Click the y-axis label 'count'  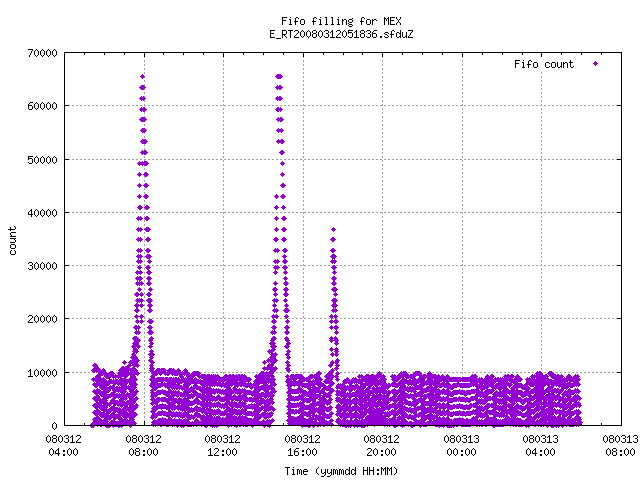click(x=13, y=241)
